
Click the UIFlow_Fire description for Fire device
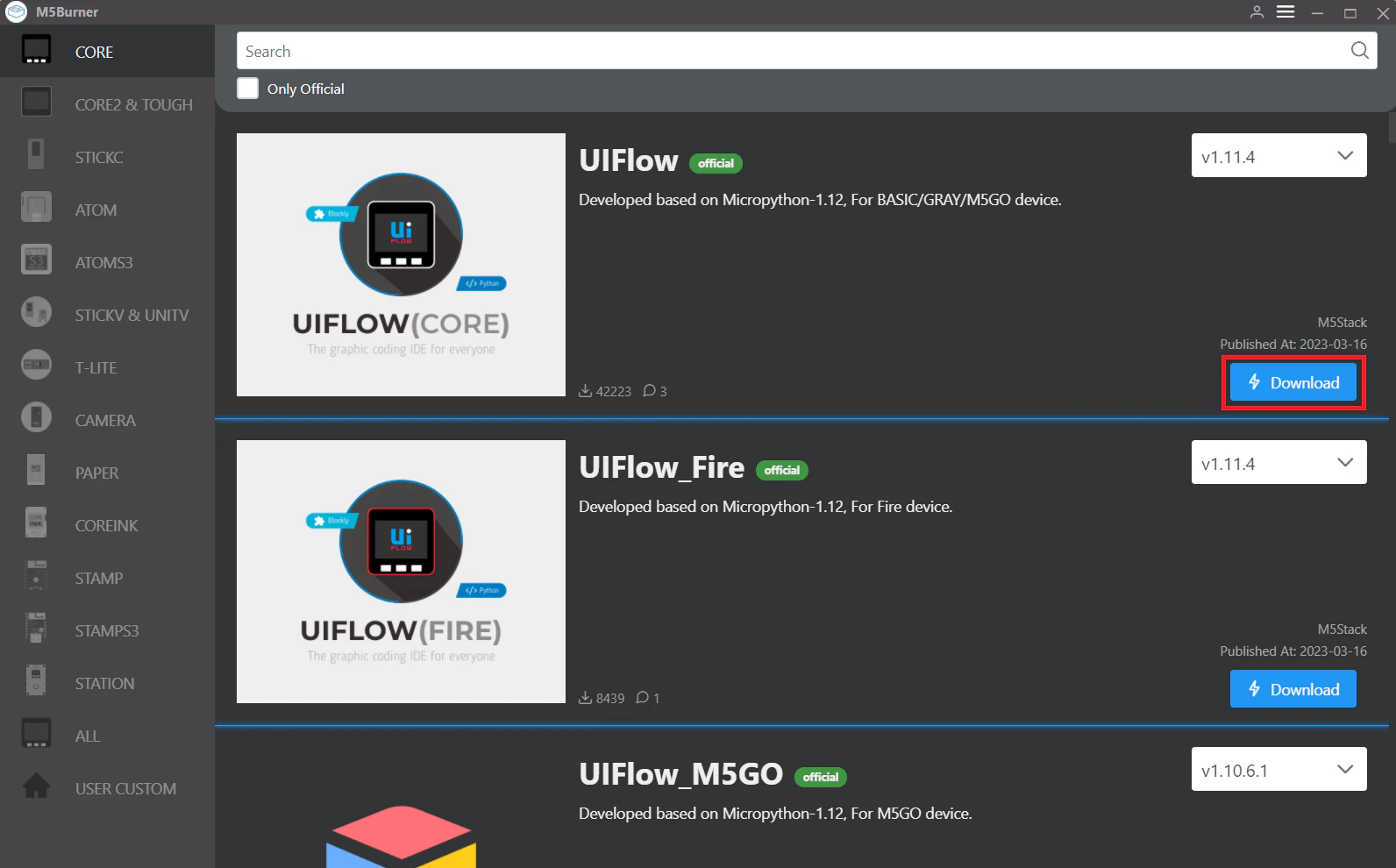(766, 507)
